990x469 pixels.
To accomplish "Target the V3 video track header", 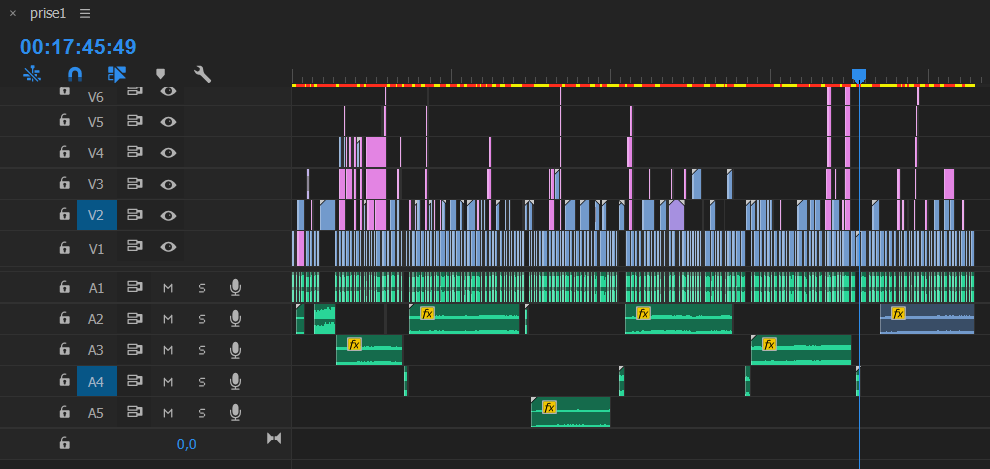I will (x=97, y=184).
